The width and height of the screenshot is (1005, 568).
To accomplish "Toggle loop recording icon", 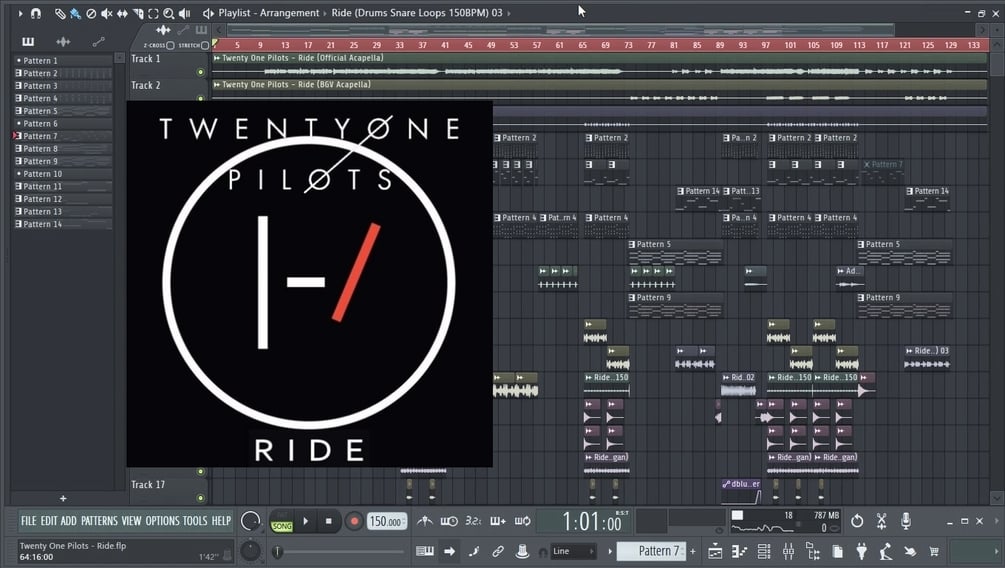I will tap(522, 521).
